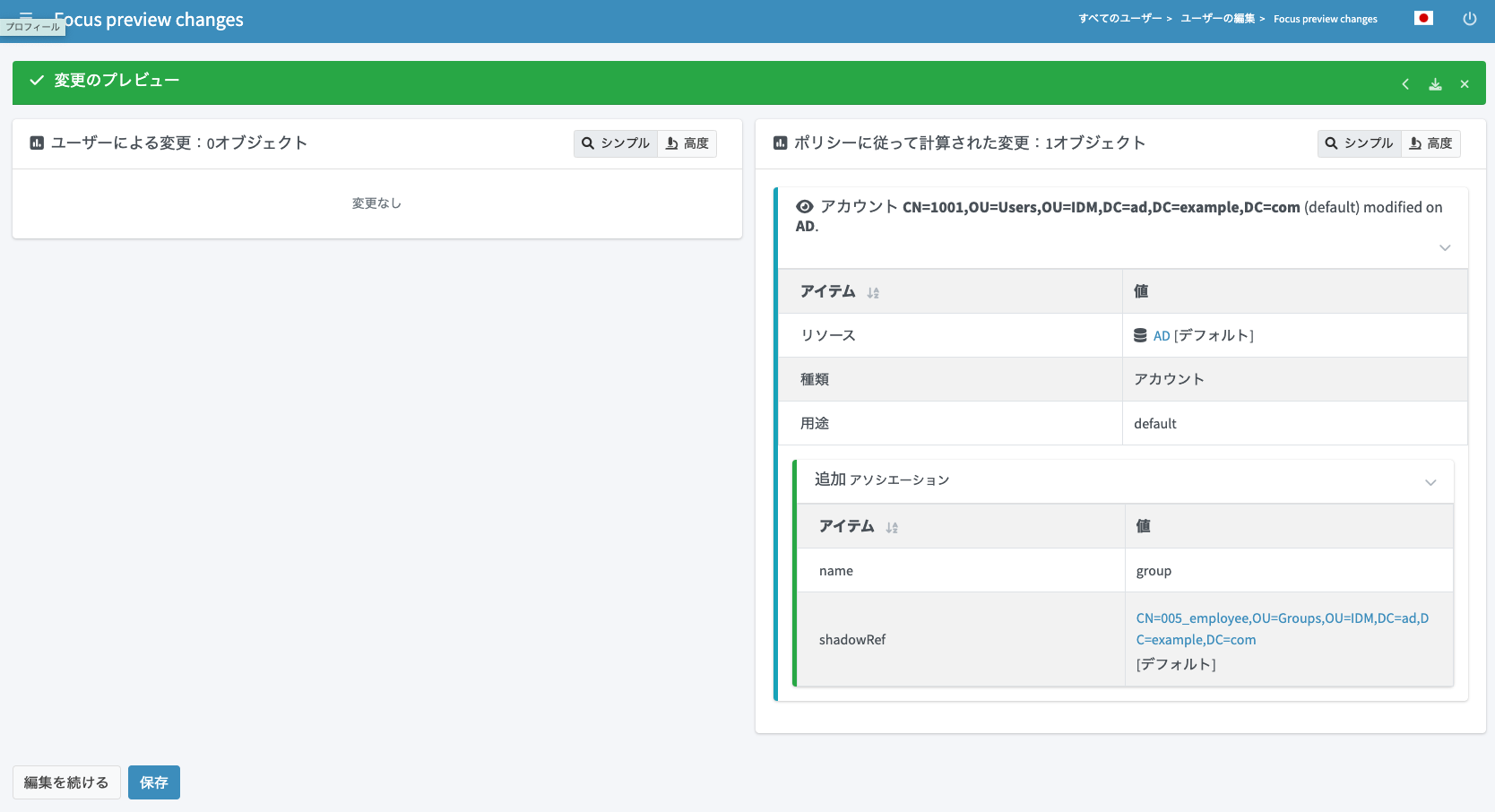Click Focus preview changes breadcrumb
This screenshot has height=812, width=1495.
tap(1326, 19)
